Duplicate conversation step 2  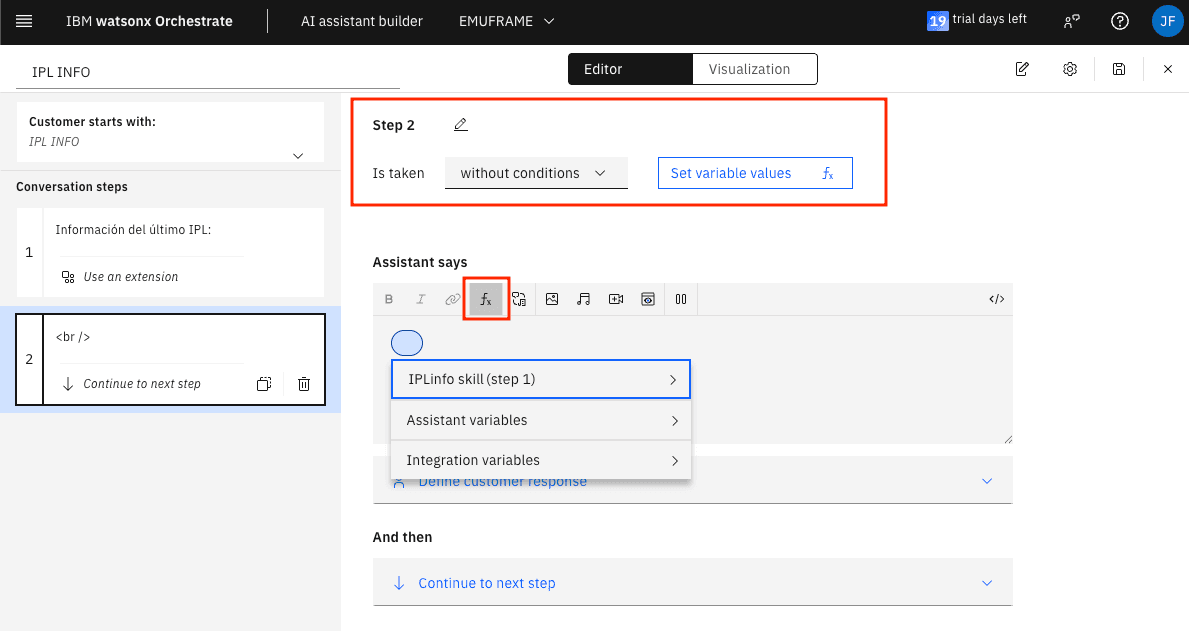(264, 384)
